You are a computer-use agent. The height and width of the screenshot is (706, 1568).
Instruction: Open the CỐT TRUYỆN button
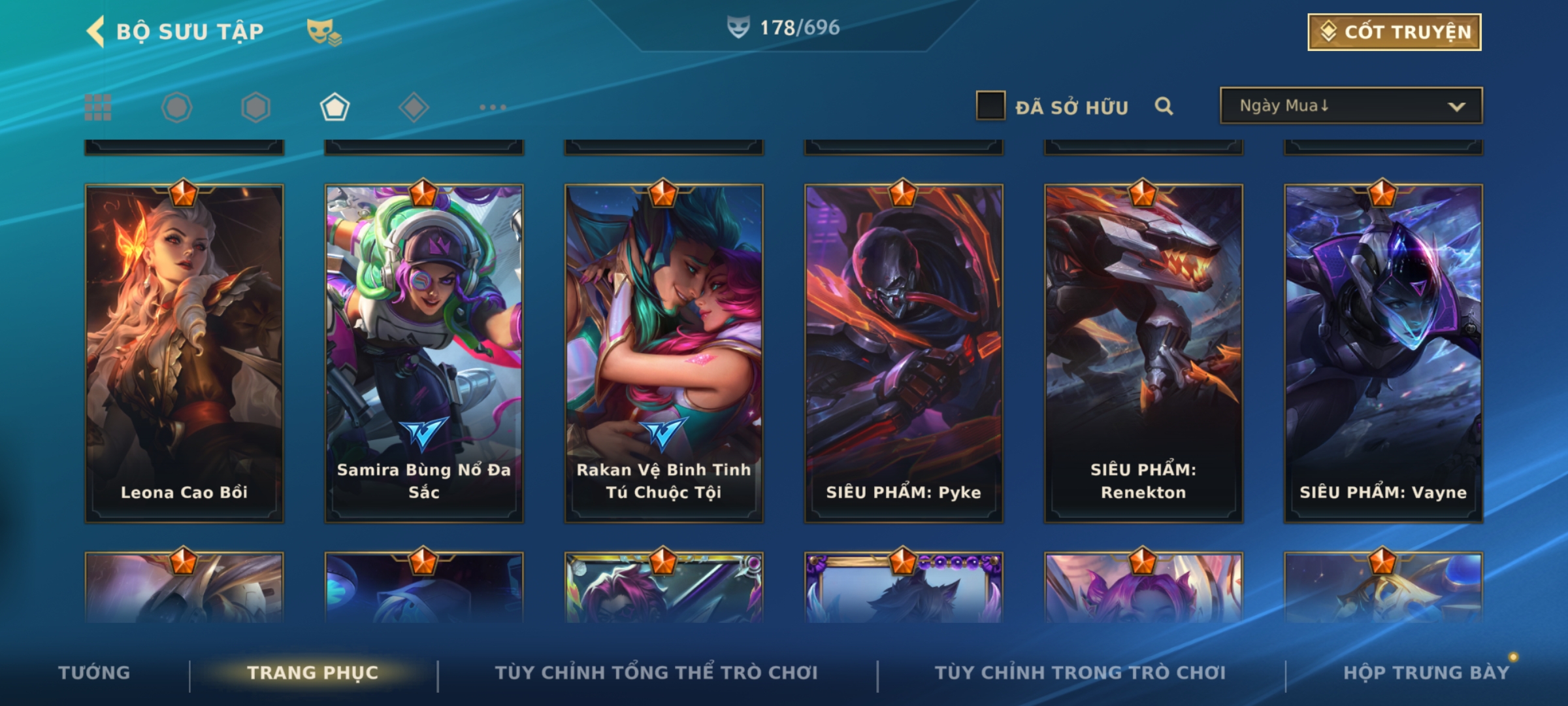1394,31
